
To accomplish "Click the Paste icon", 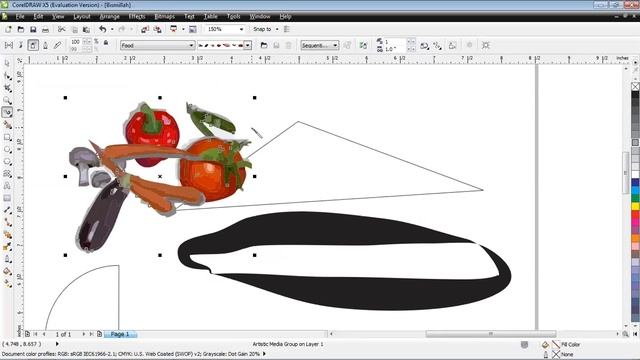I will coord(86,29).
